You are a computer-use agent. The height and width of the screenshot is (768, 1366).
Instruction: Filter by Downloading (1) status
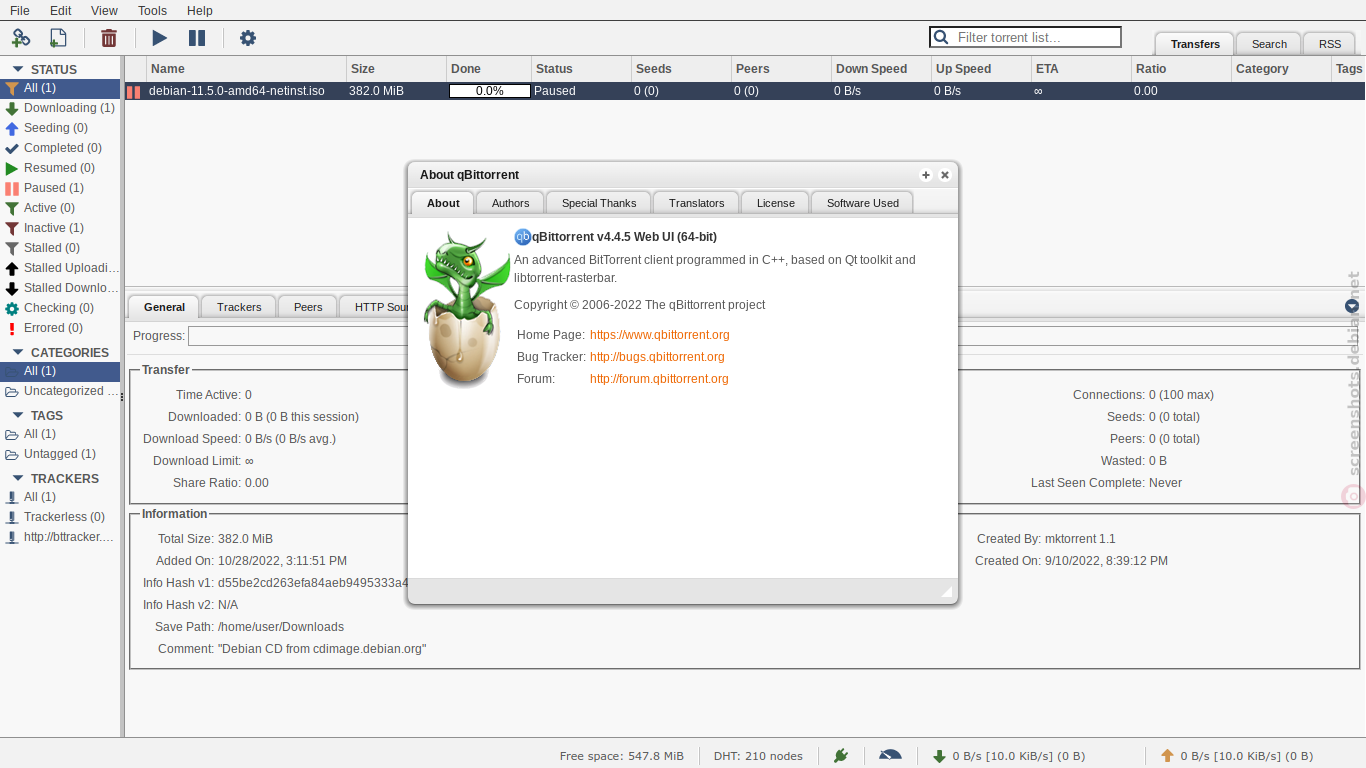pyautogui.click(x=60, y=108)
